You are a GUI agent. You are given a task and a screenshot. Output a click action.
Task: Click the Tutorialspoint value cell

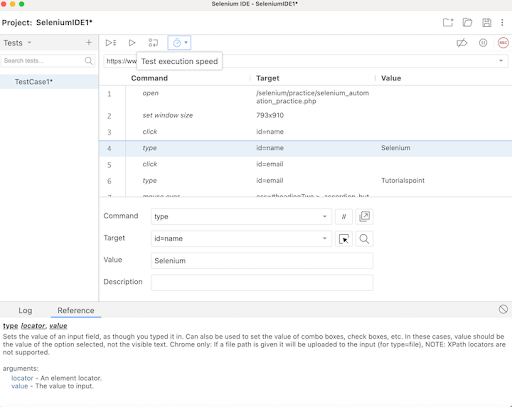click(x=403, y=181)
